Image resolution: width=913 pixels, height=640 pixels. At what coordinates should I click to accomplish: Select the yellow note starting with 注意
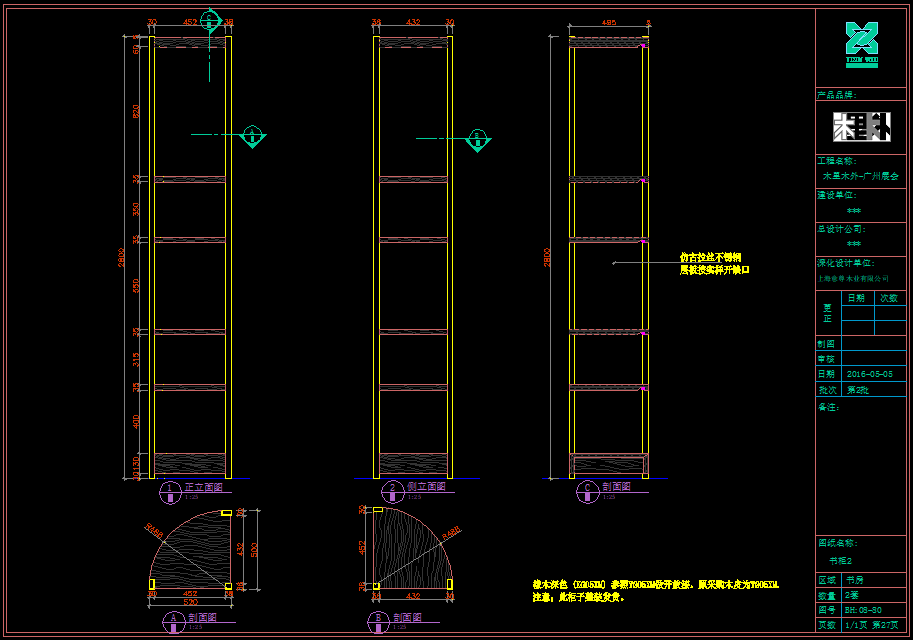point(578,597)
